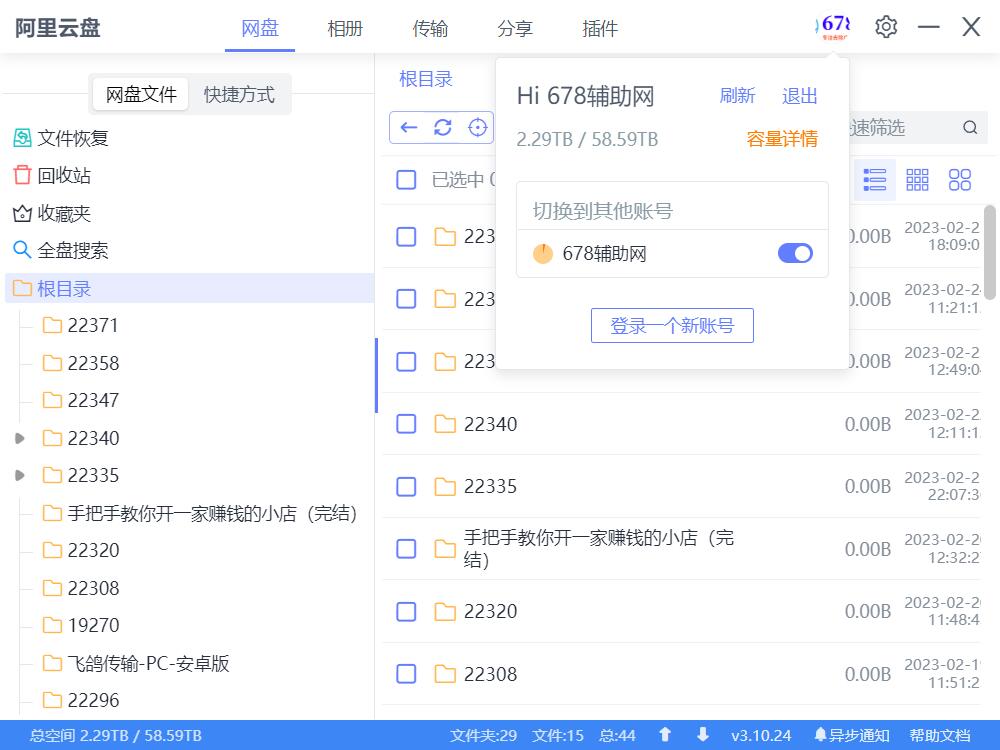The image size is (1000, 750).
Task: Refresh the file list
Action: coord(441,127)
